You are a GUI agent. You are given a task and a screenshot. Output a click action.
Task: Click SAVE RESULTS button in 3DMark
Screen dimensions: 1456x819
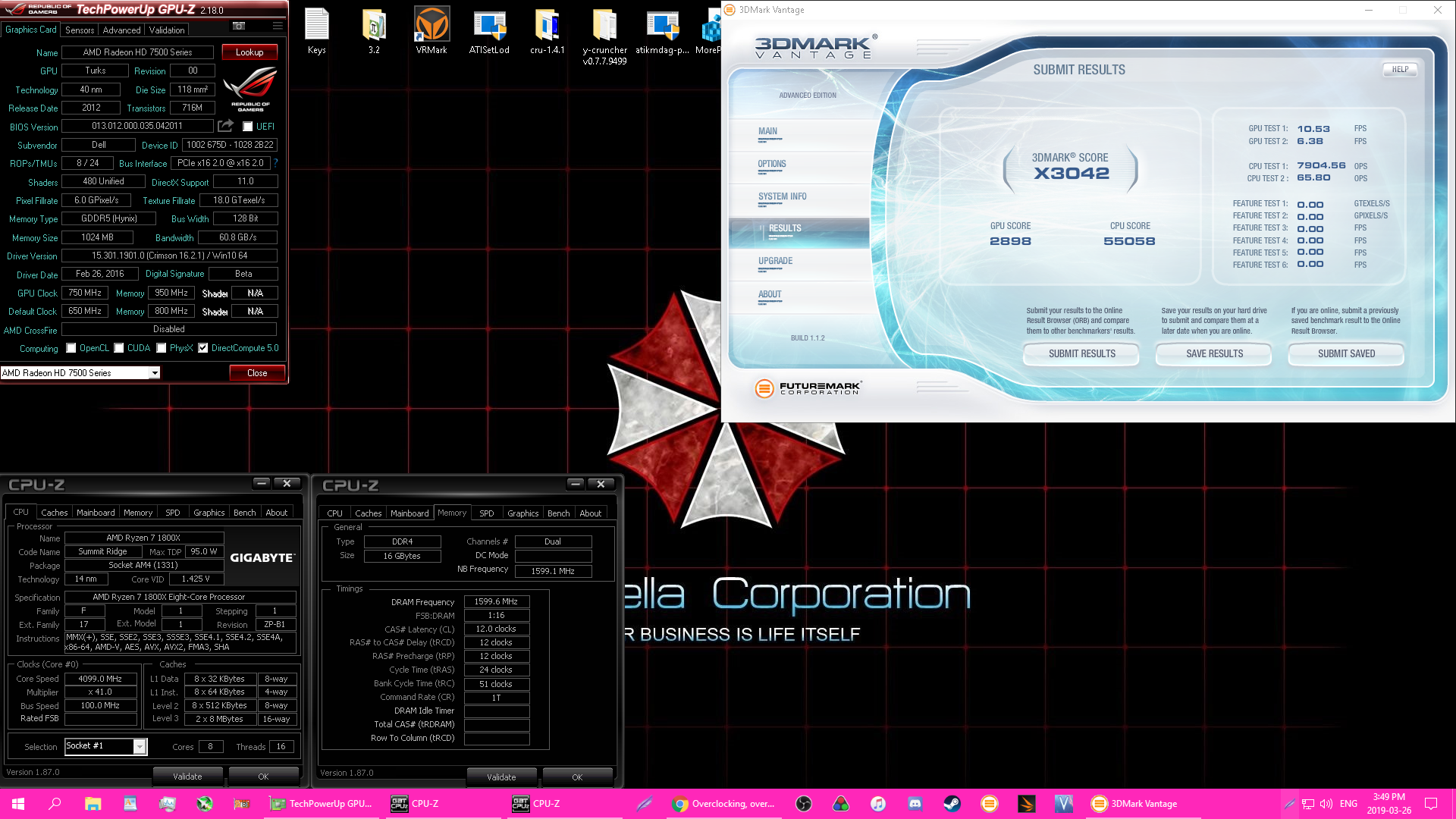(1214, 354)
